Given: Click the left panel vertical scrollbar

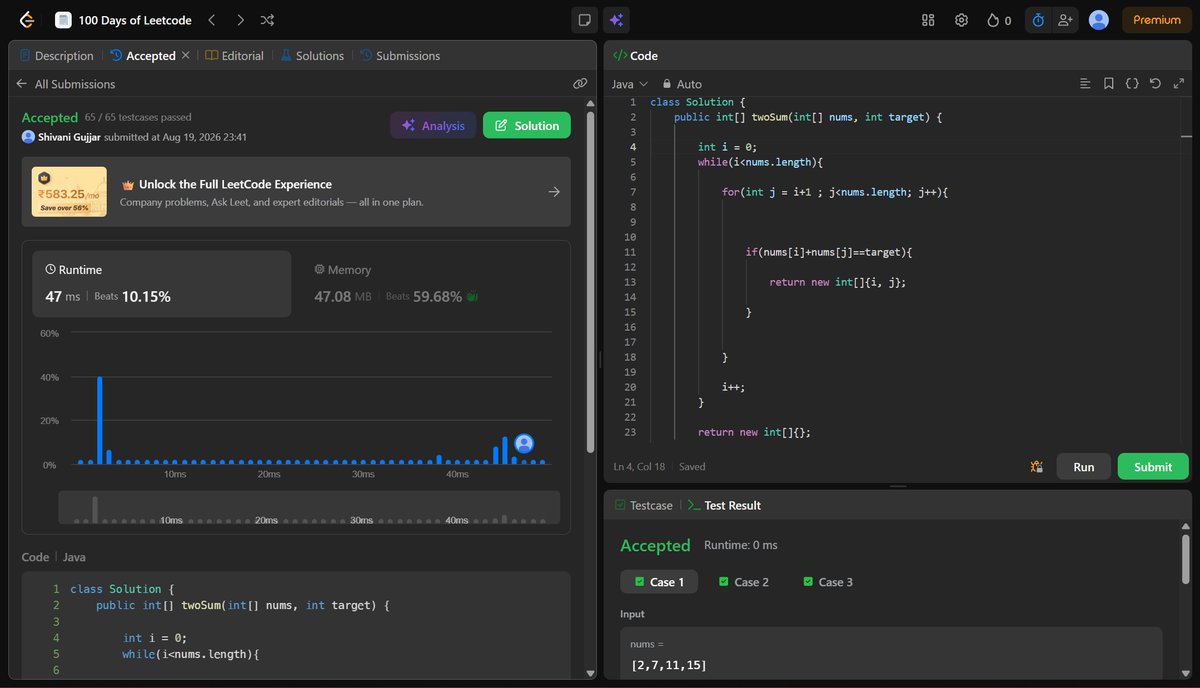Looking at the screenshot, I should pos(590,280).
